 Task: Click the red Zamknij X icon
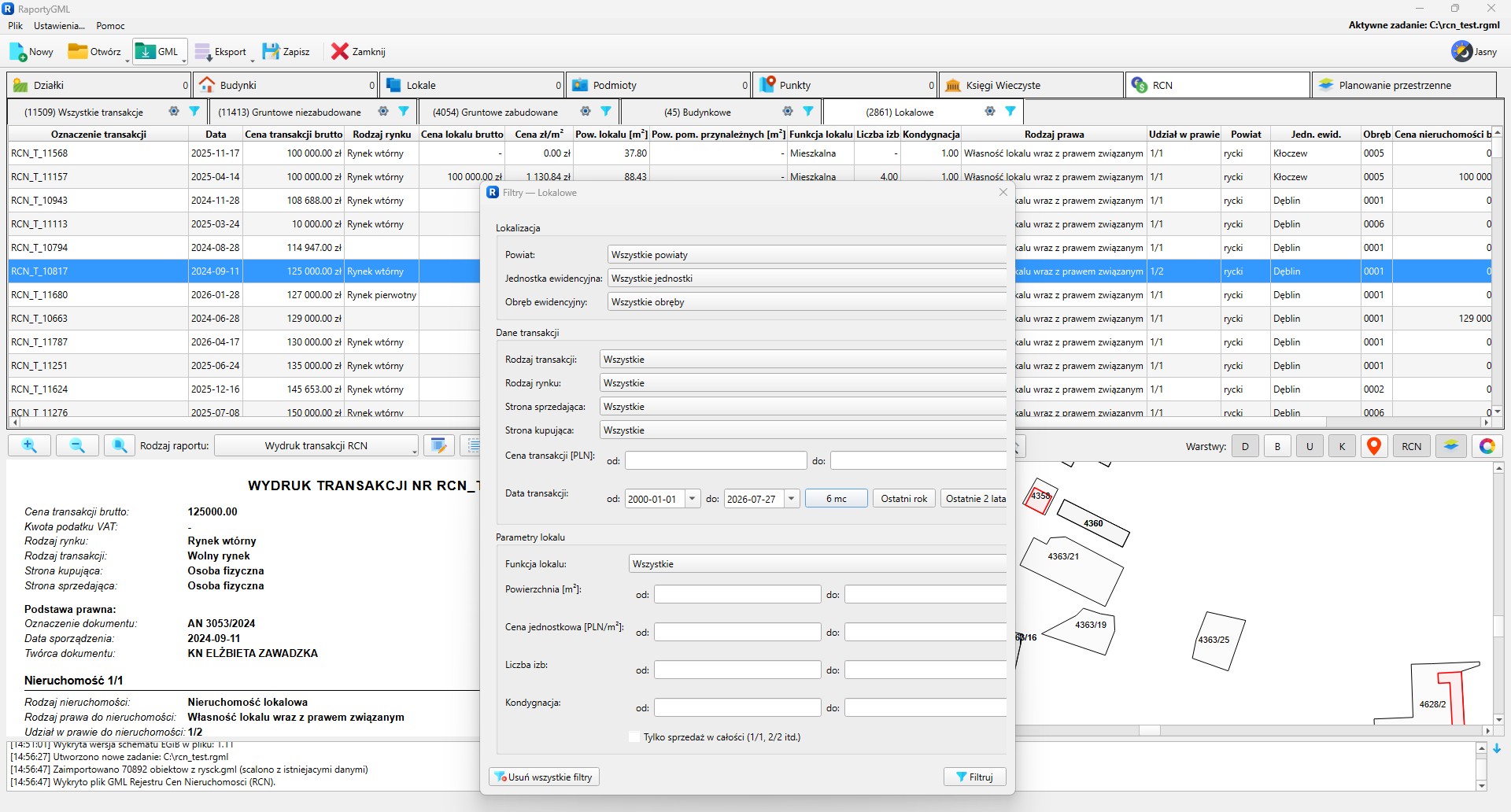(340, 52)
